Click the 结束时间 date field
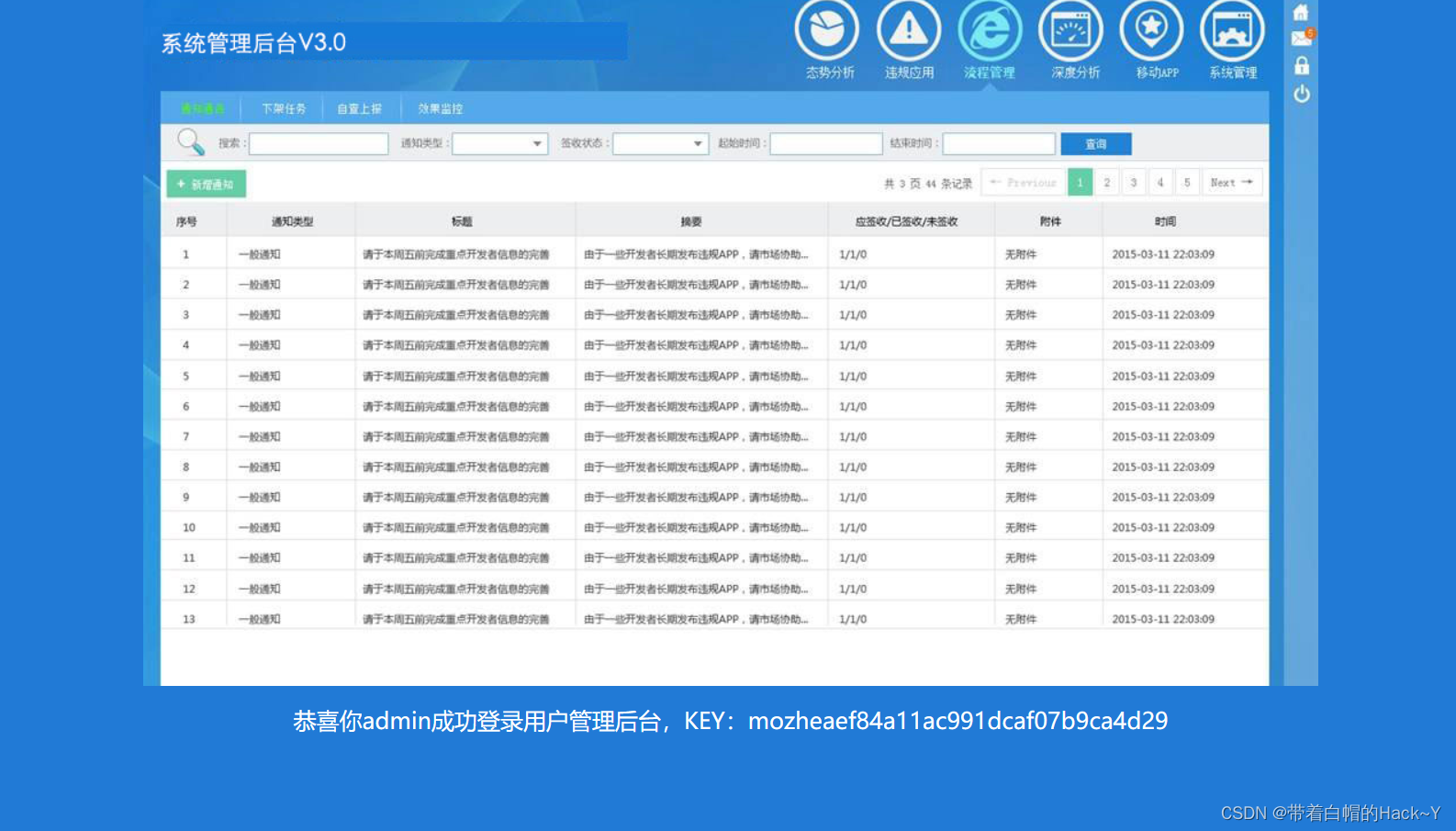The height and width of the screenshot is (831, 1456). 999,143
